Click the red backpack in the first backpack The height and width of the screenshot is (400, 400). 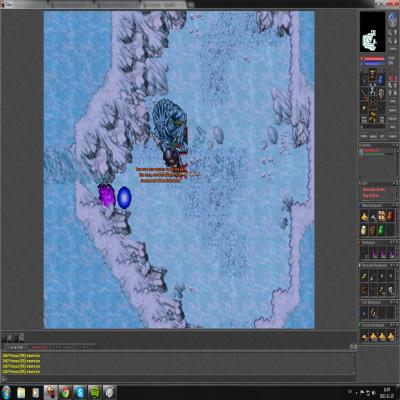pyautogui.click(x=373, y=230)
